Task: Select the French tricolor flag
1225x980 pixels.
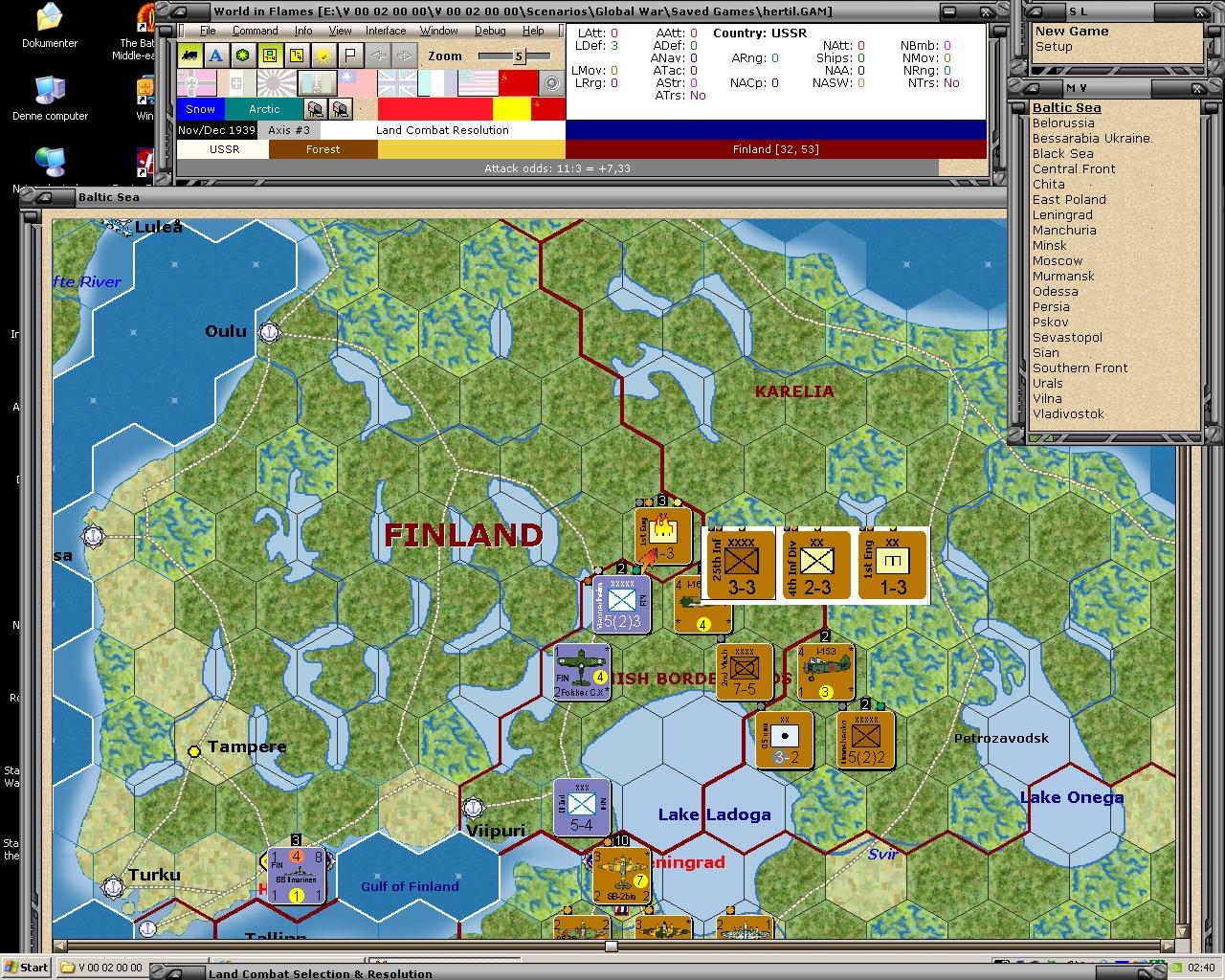Action: (x=437, y=83)
